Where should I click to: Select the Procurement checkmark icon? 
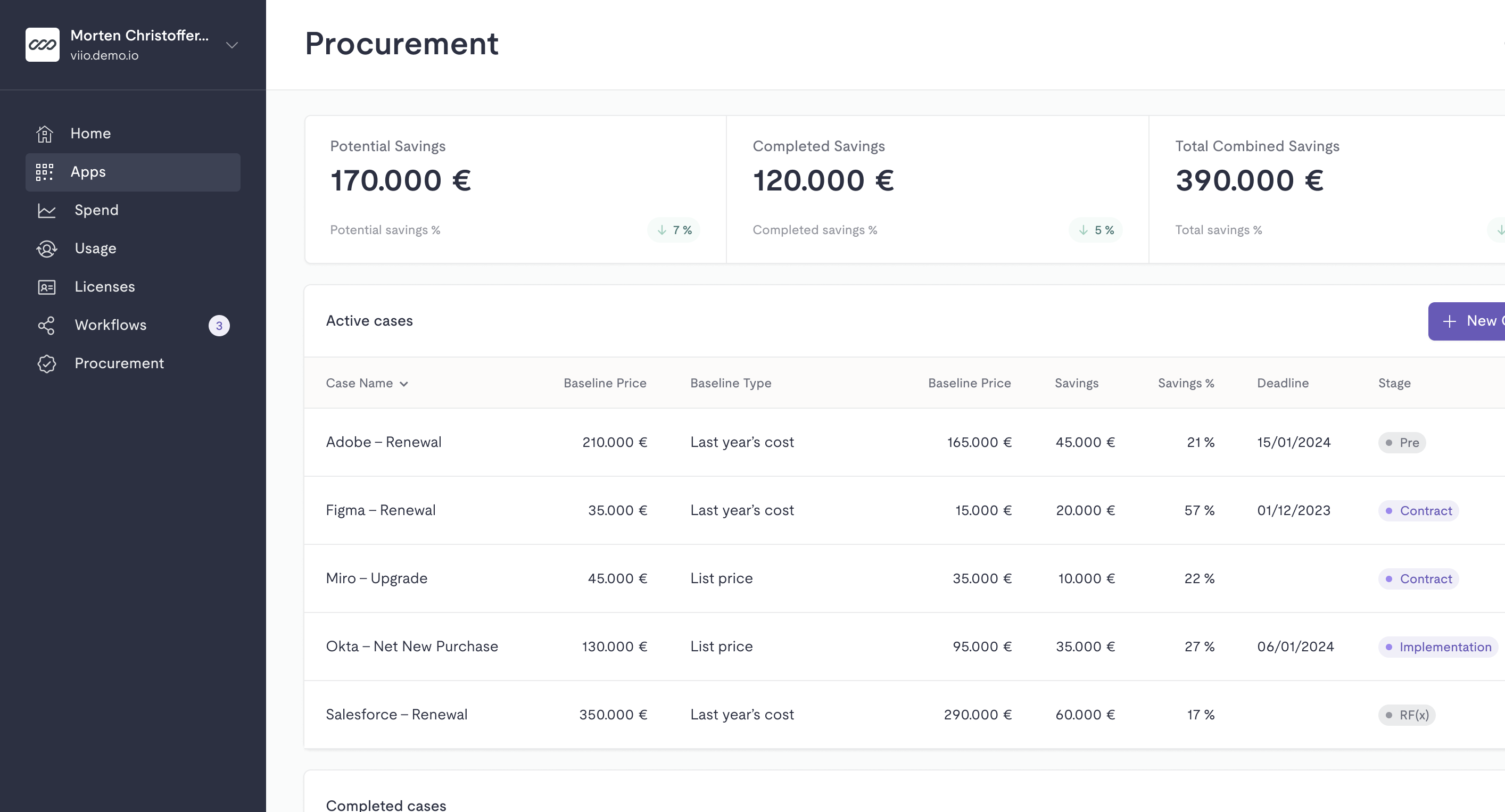[46, 363]
